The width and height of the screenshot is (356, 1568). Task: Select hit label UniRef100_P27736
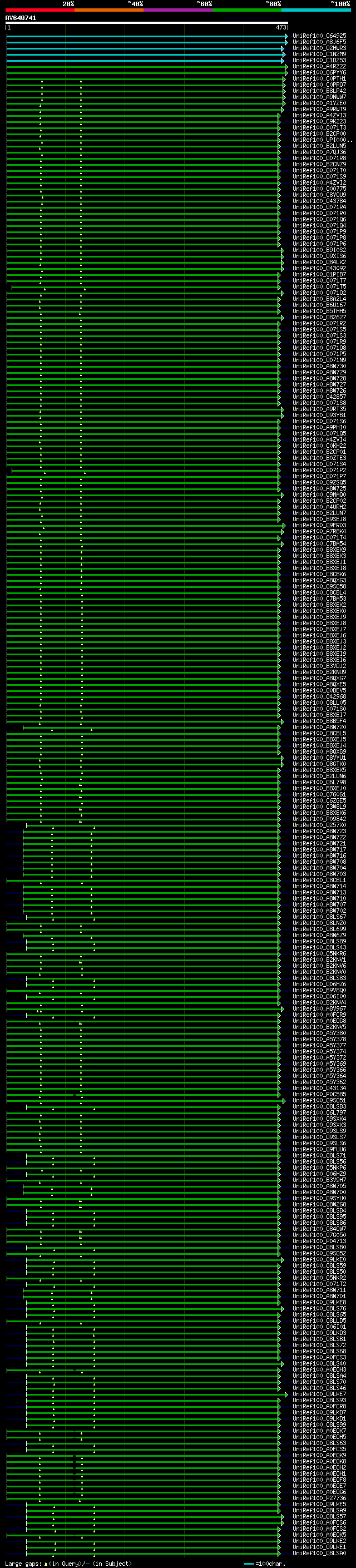(319, 1498)
